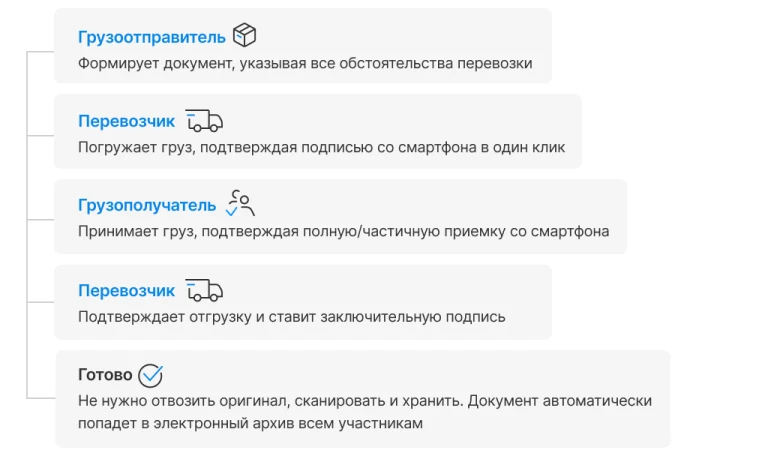Open the Грузоотправитель heading link
This screenshot has height=456, width=777.
coord(152,37)
